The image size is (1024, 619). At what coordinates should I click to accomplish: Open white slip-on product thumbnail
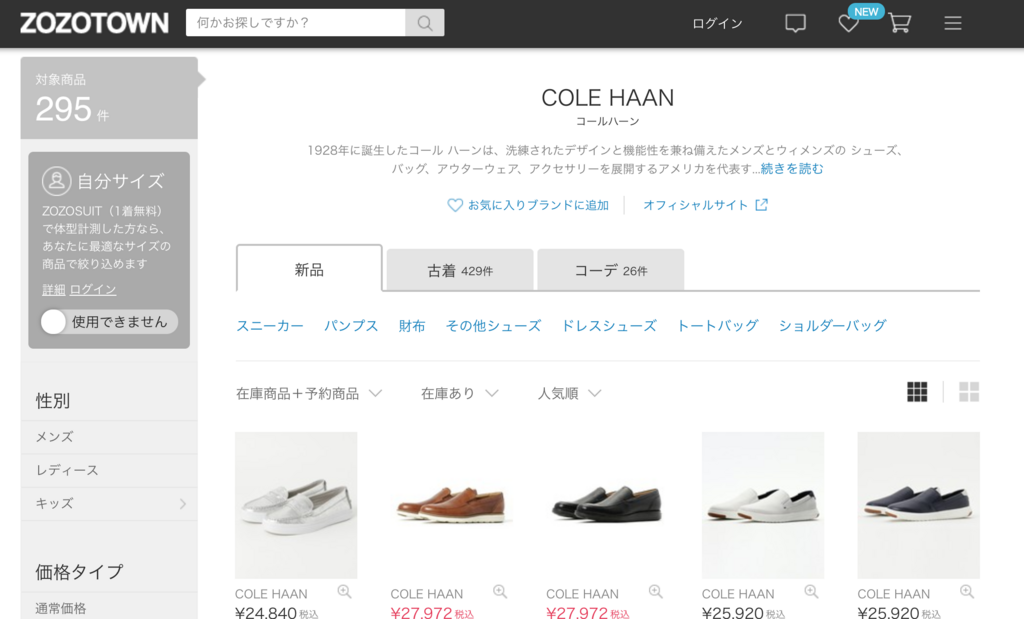[x=763, y=505]
